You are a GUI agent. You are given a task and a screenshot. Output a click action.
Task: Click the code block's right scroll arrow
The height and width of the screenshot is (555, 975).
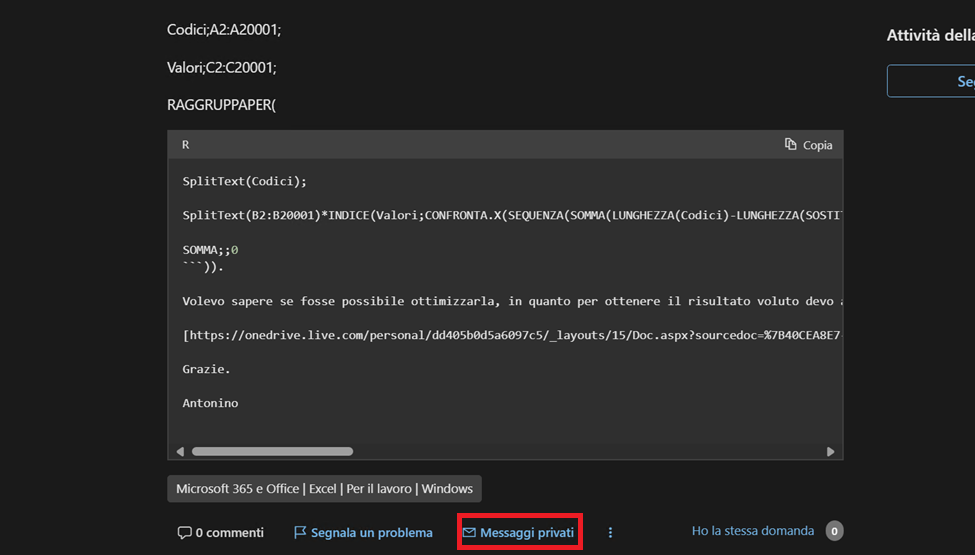830,452
